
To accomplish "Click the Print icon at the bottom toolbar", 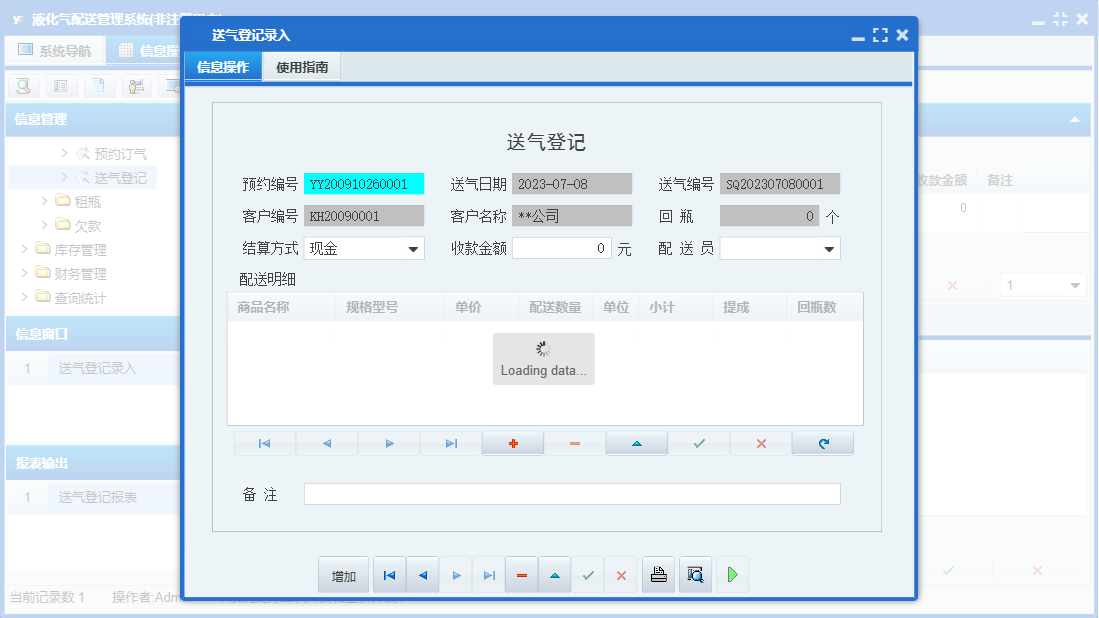I will 658,575.
